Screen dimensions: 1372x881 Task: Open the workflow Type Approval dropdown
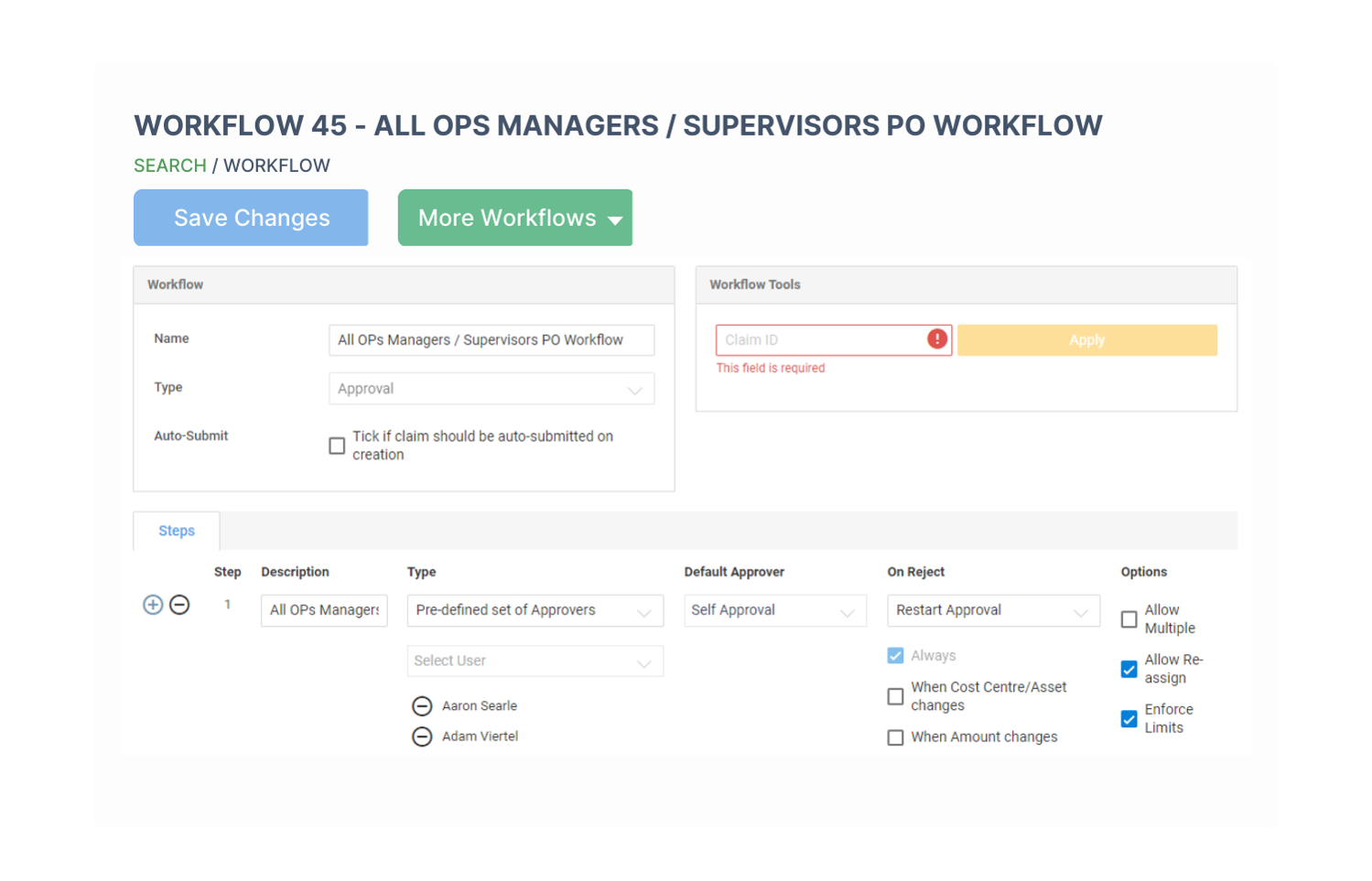(492, 389)
